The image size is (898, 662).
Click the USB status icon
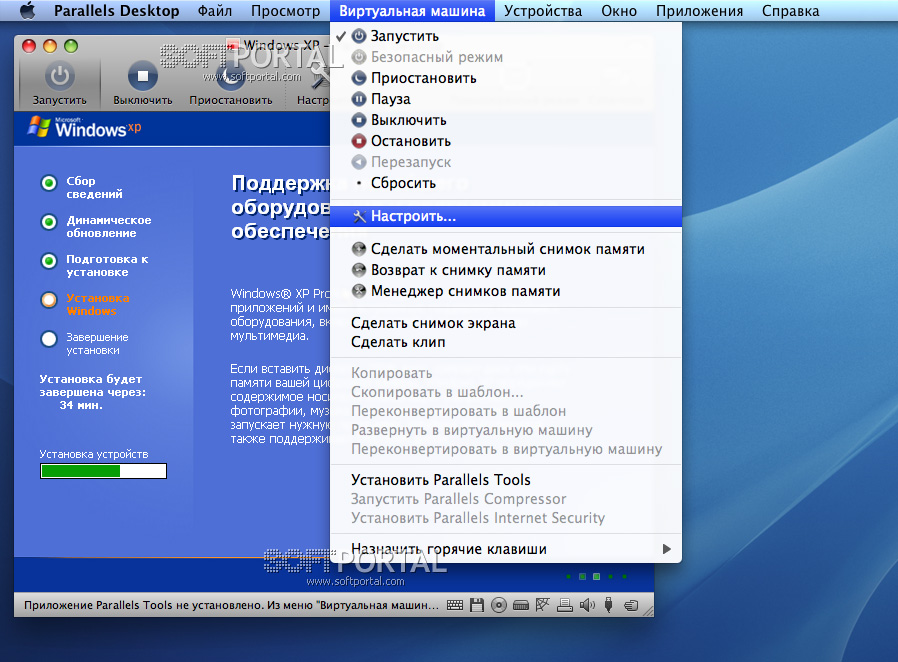609,605
